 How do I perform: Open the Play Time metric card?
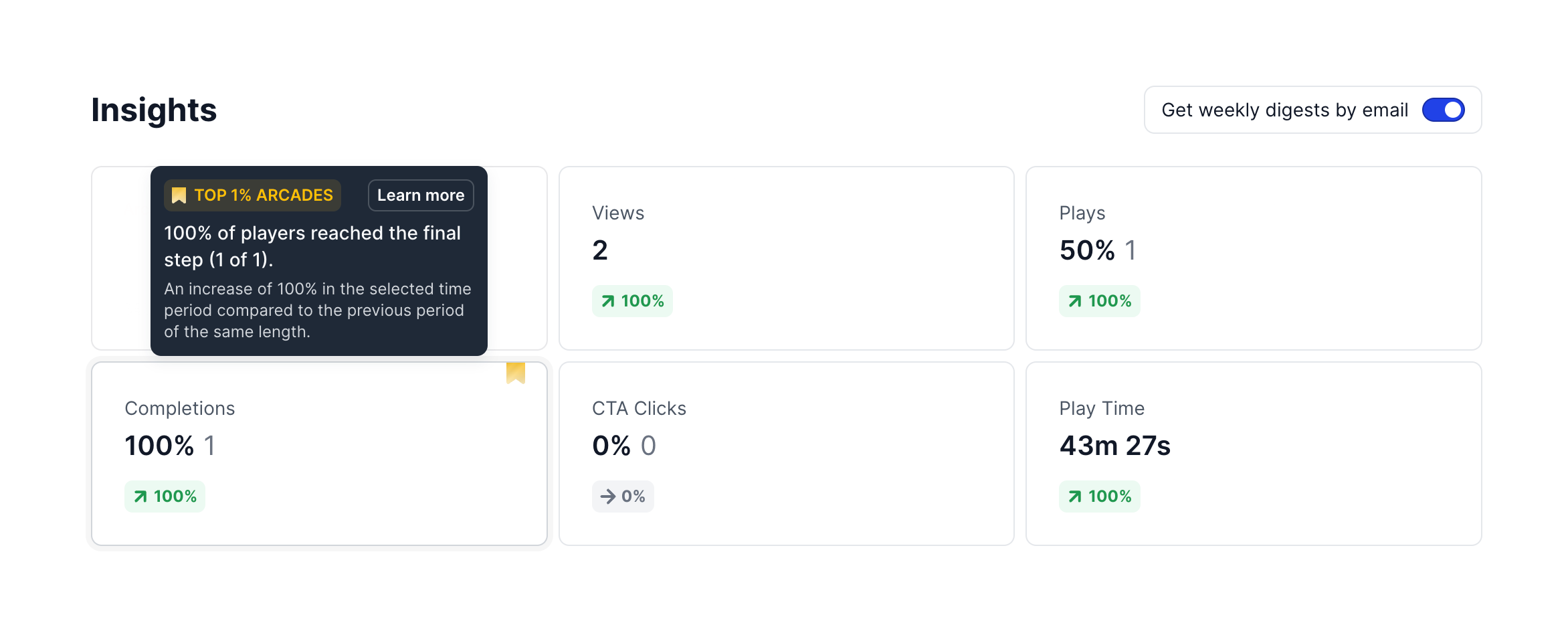[1253, 453]
